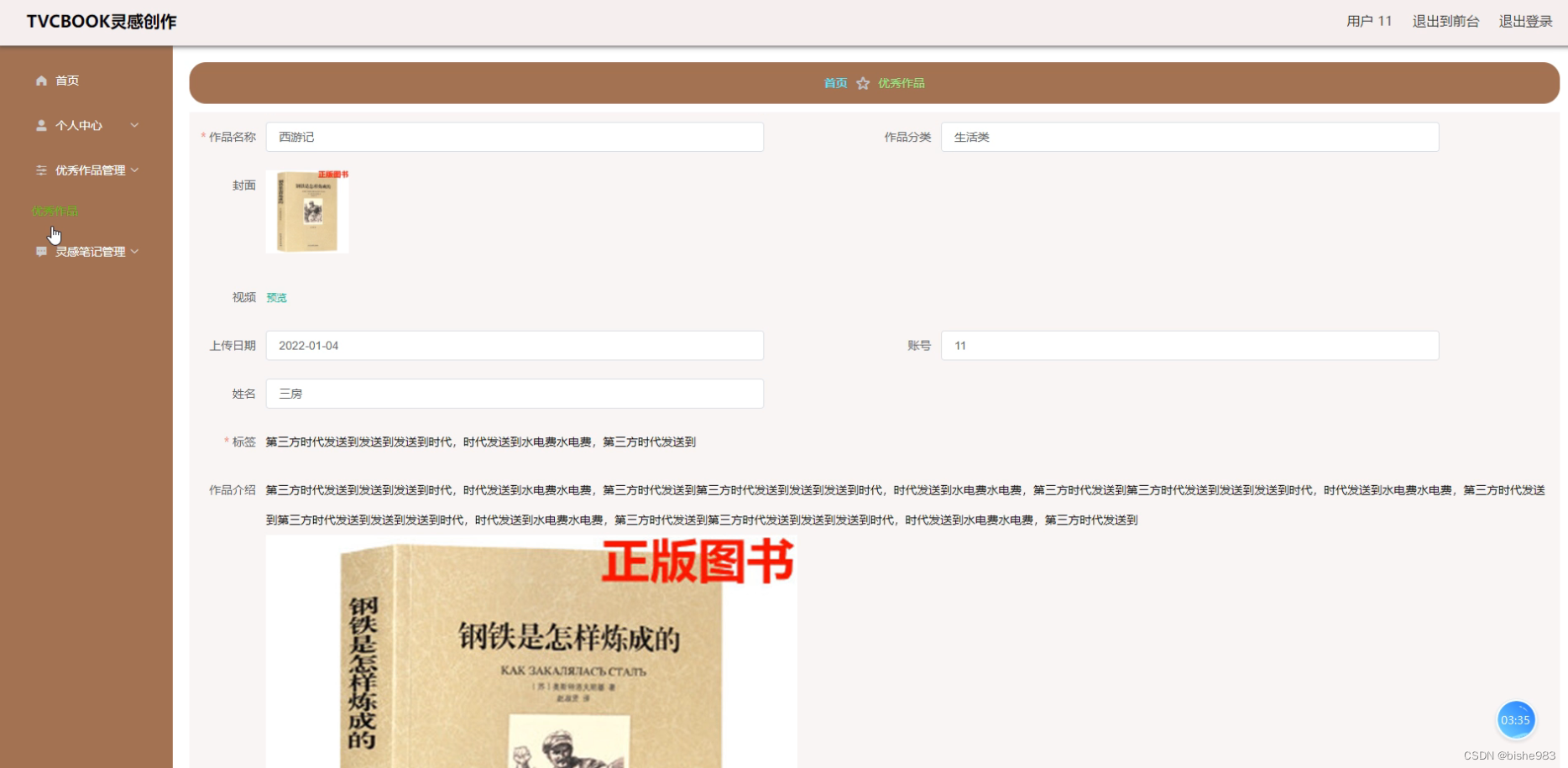Open the 首页 breadcrumb link
Screen dimensions: 1568x768
pyautogui.click(x=835, y=83)
